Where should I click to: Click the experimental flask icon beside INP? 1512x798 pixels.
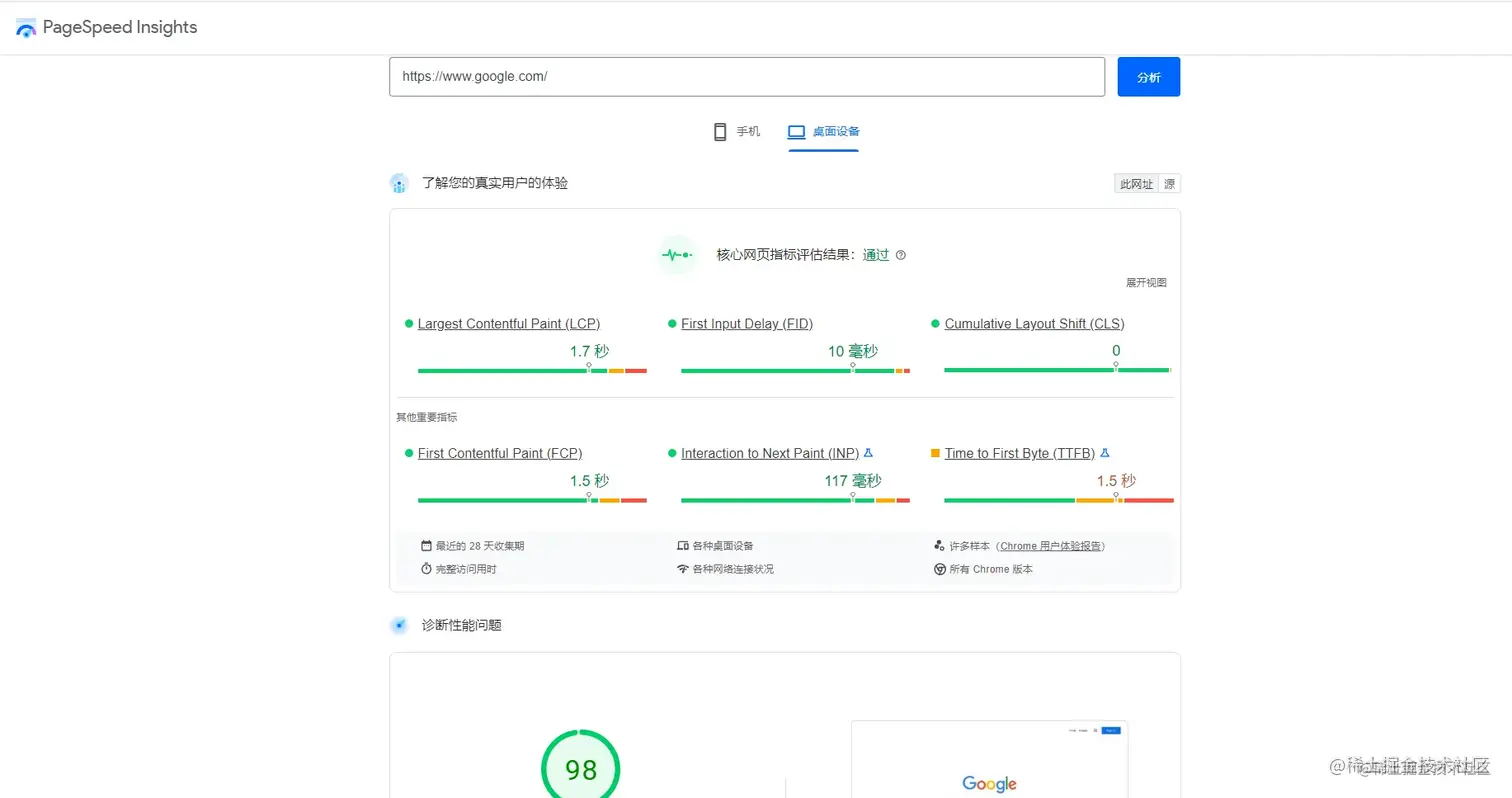coord(868,452)
